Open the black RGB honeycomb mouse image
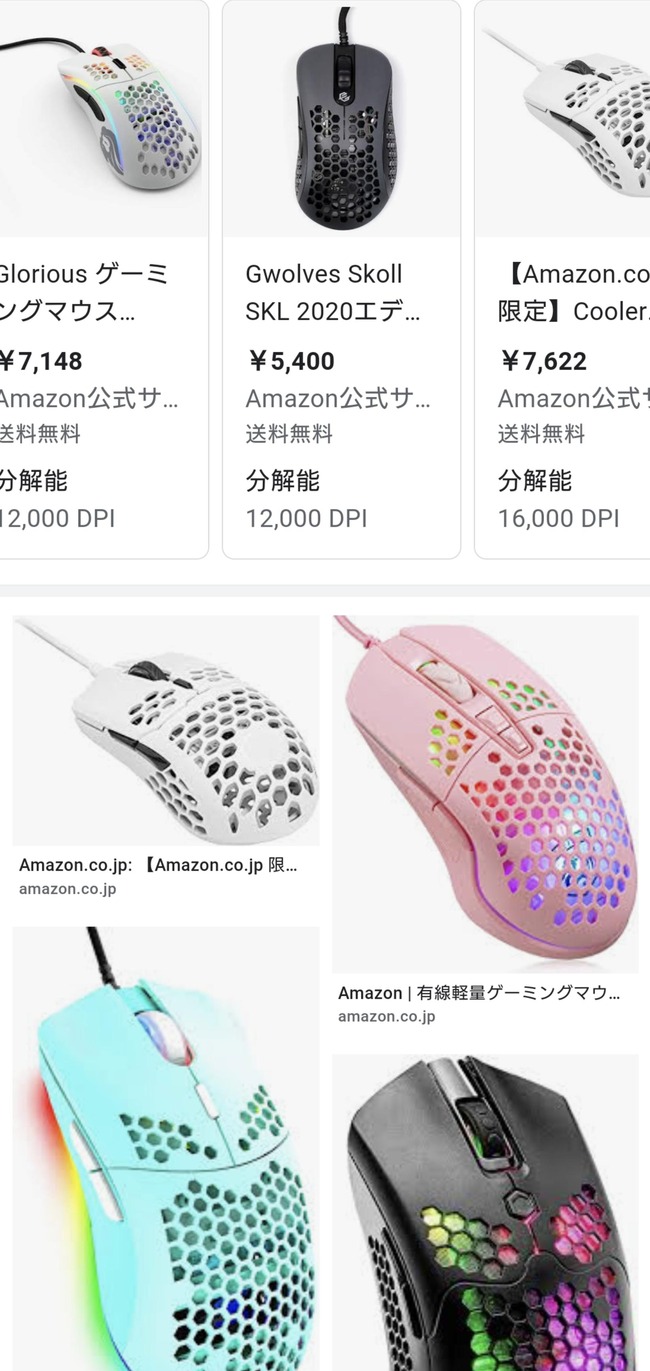650x1371 pixels. pos(485,1213)
